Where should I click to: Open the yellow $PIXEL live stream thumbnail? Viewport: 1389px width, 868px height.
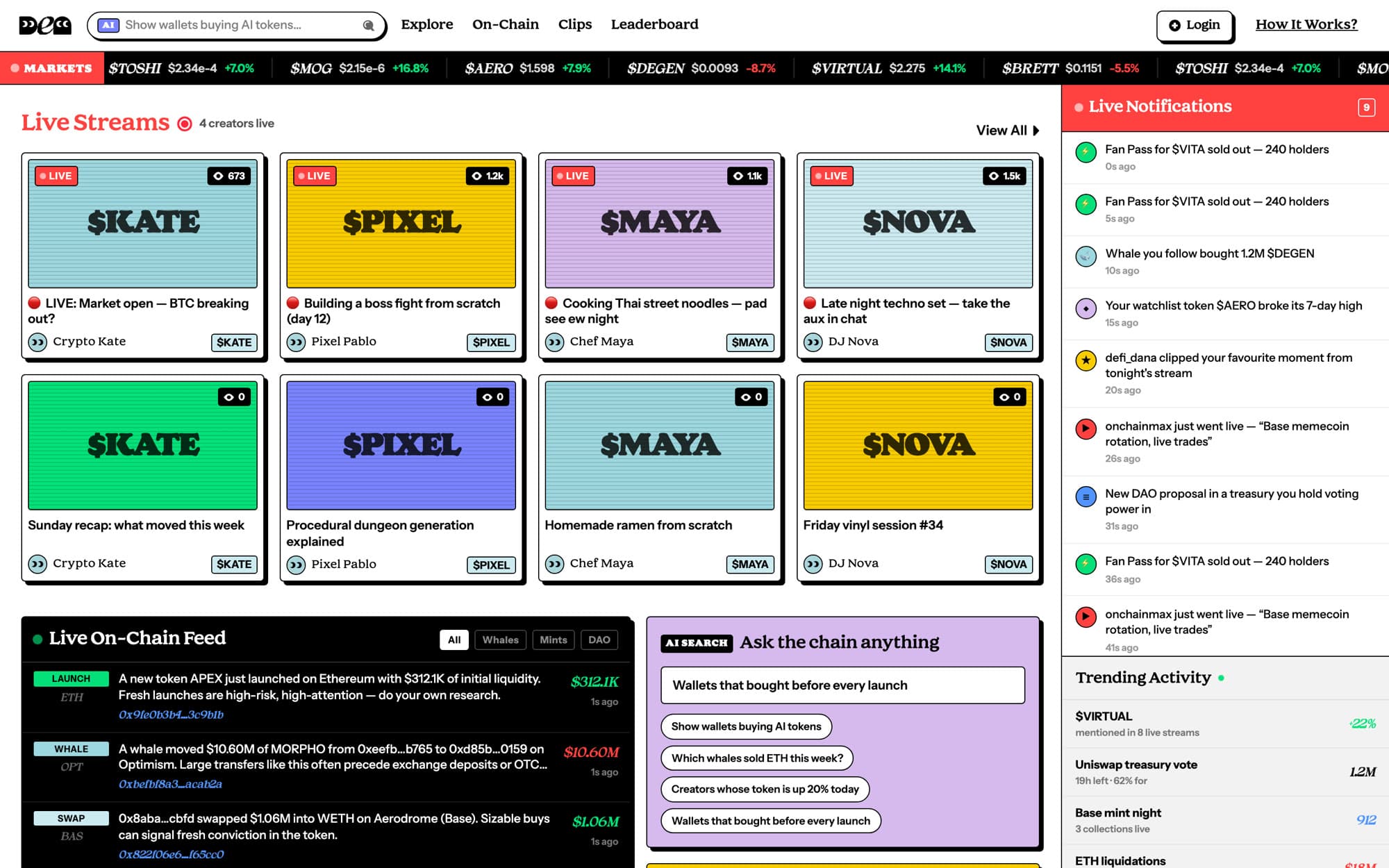[401, 224]
